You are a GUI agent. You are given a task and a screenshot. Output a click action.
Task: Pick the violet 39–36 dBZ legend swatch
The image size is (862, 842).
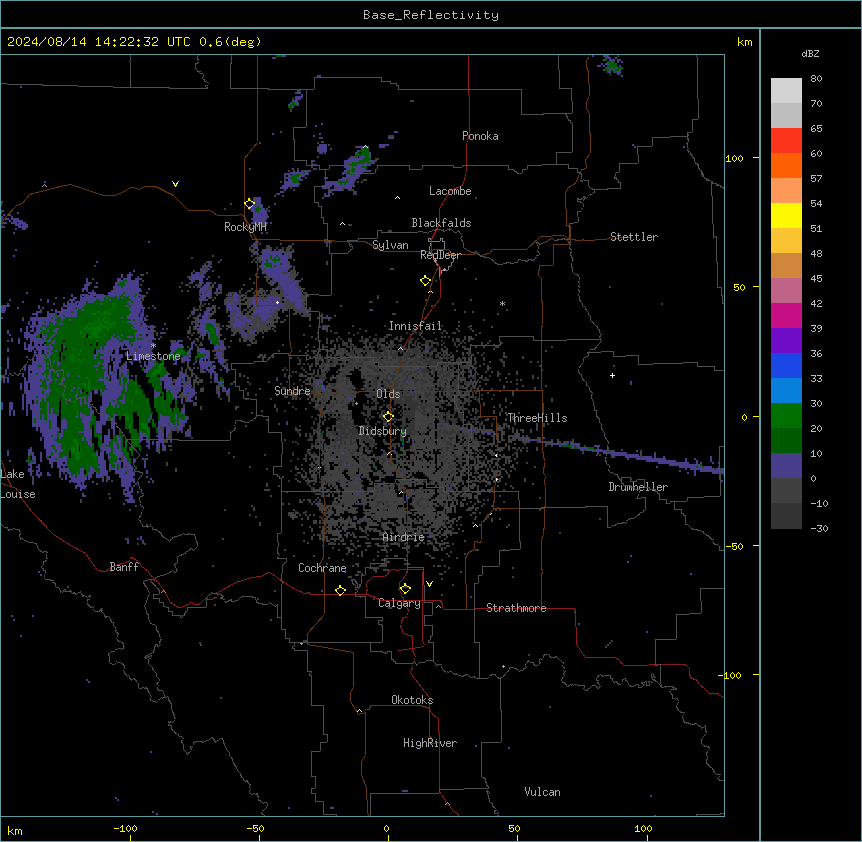(x=786, y=341)
